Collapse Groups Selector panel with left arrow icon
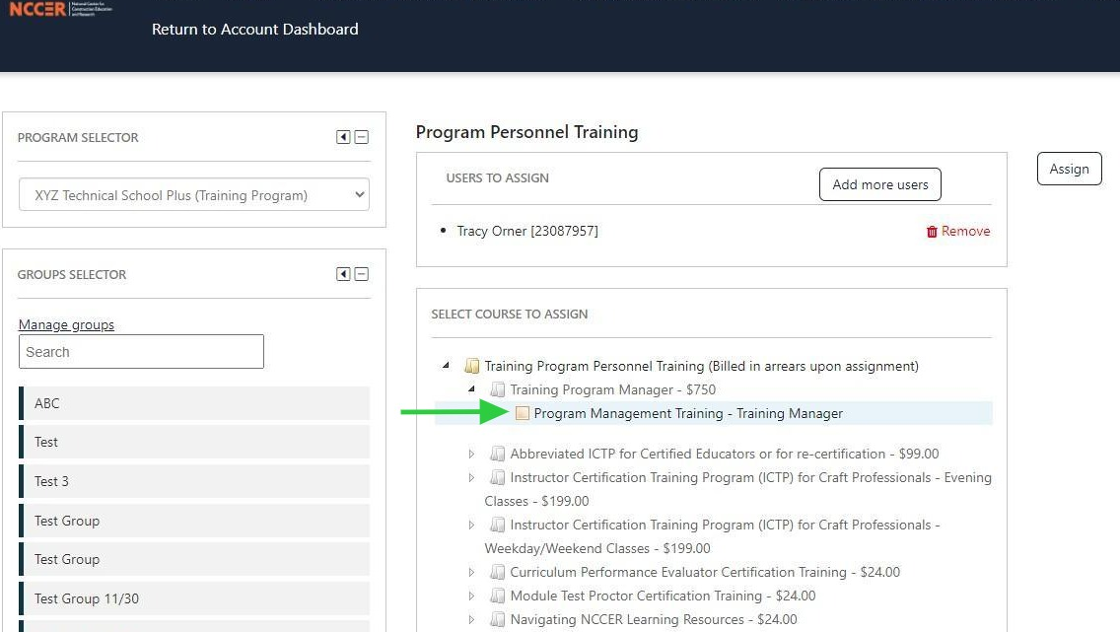Image resolution: width=1120 pixels, height=632 pixels. pyautogui.click(x=343, y=274)
